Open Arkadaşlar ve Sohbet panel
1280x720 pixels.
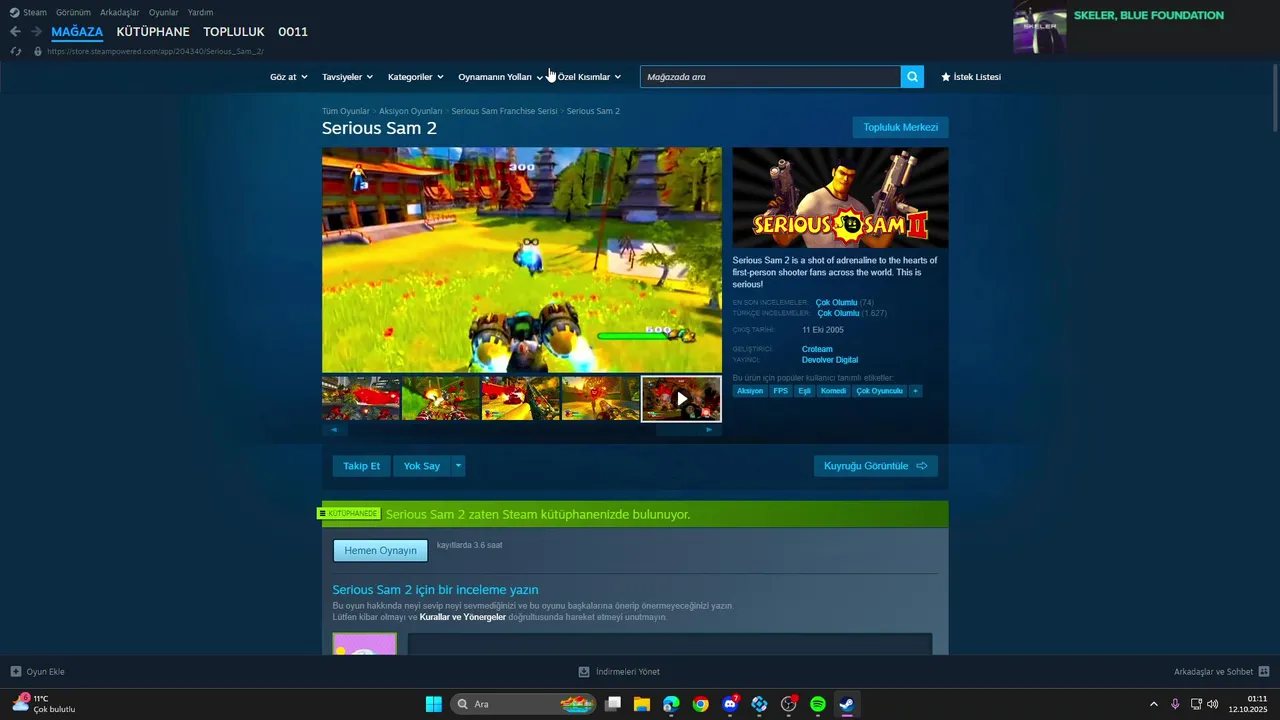1221,672
